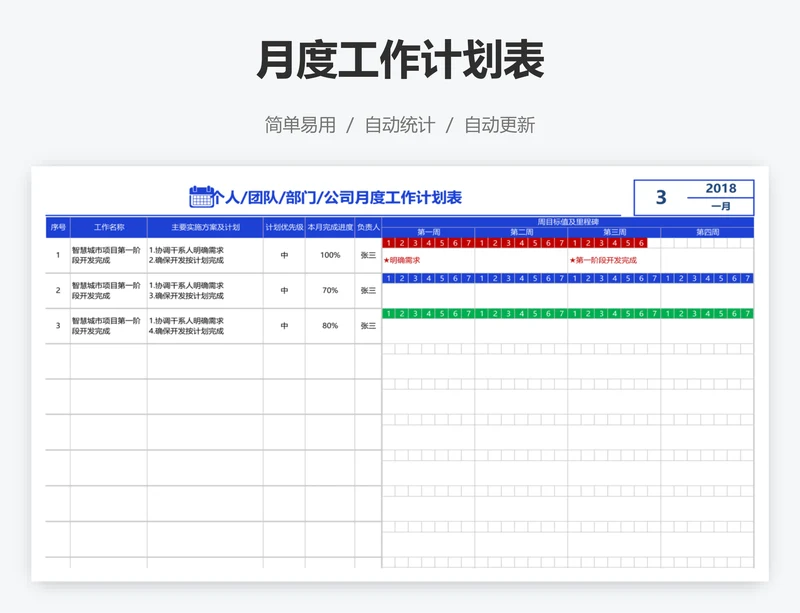The width and height of the screenshot is (800, 613).
Task: Select the plan cell containing 4.确保开发按计划完成
Action: (x=205, y=326)
